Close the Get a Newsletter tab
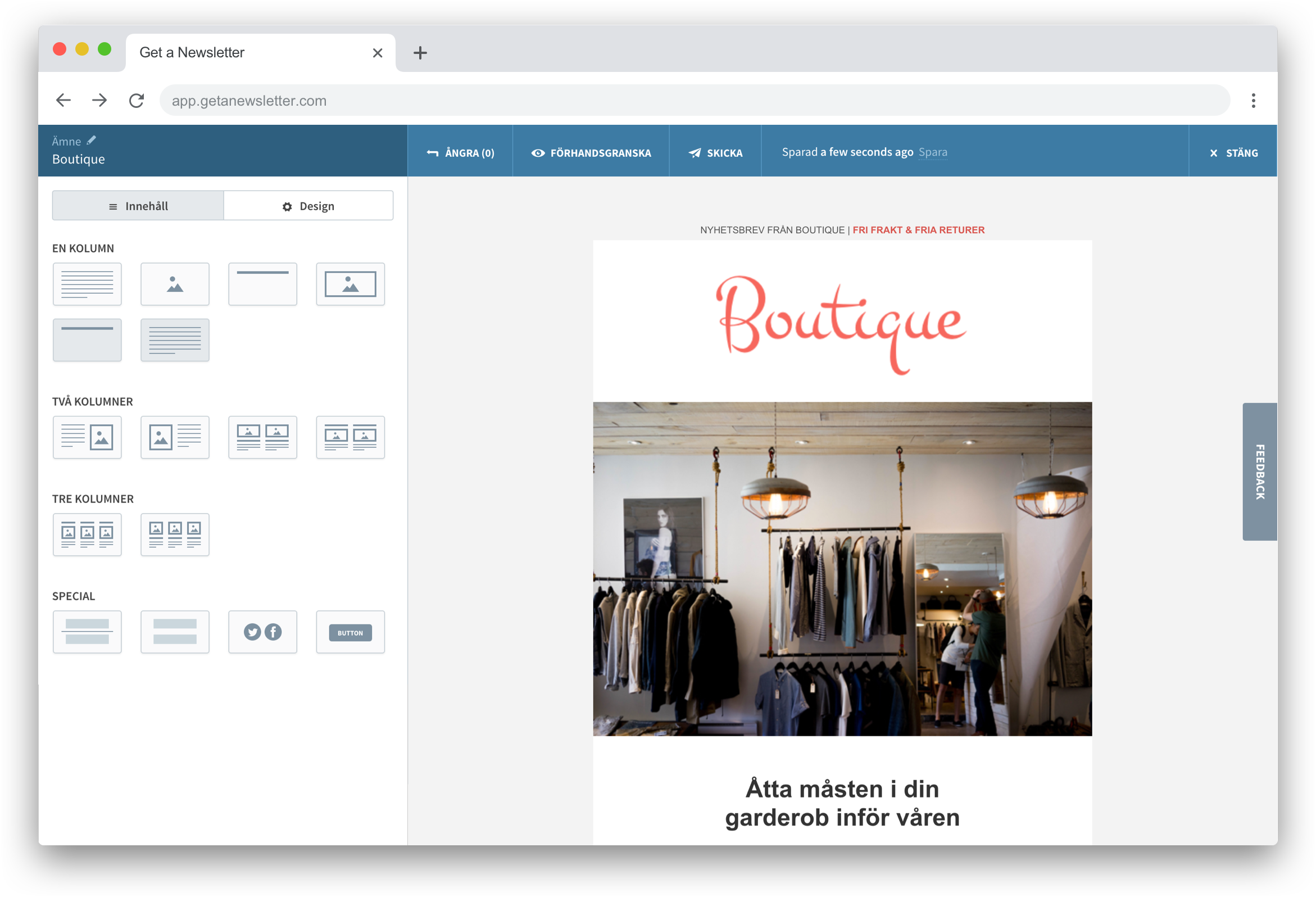The image size is (1316, 897). point(378,53)
